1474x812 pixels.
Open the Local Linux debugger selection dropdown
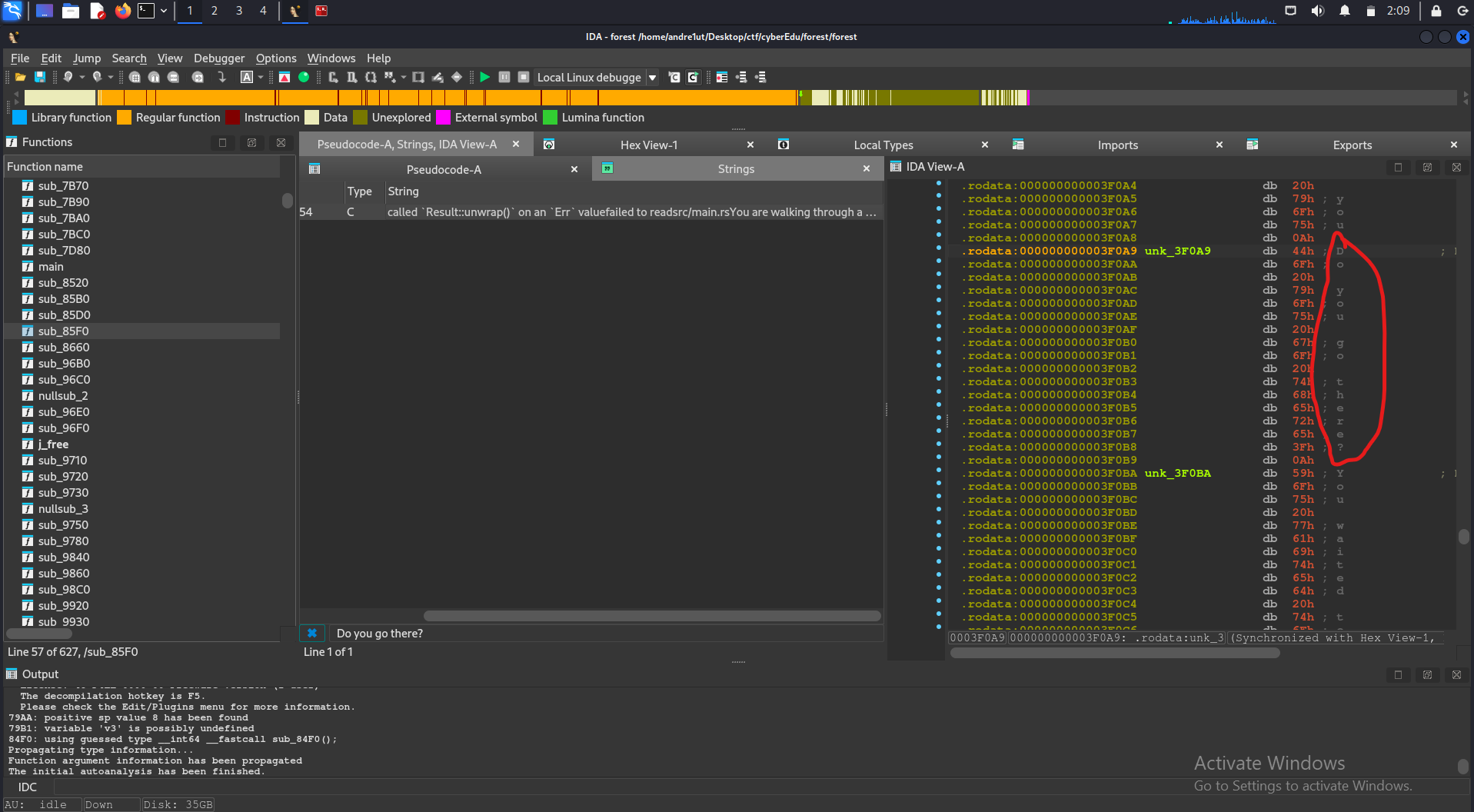652,77
